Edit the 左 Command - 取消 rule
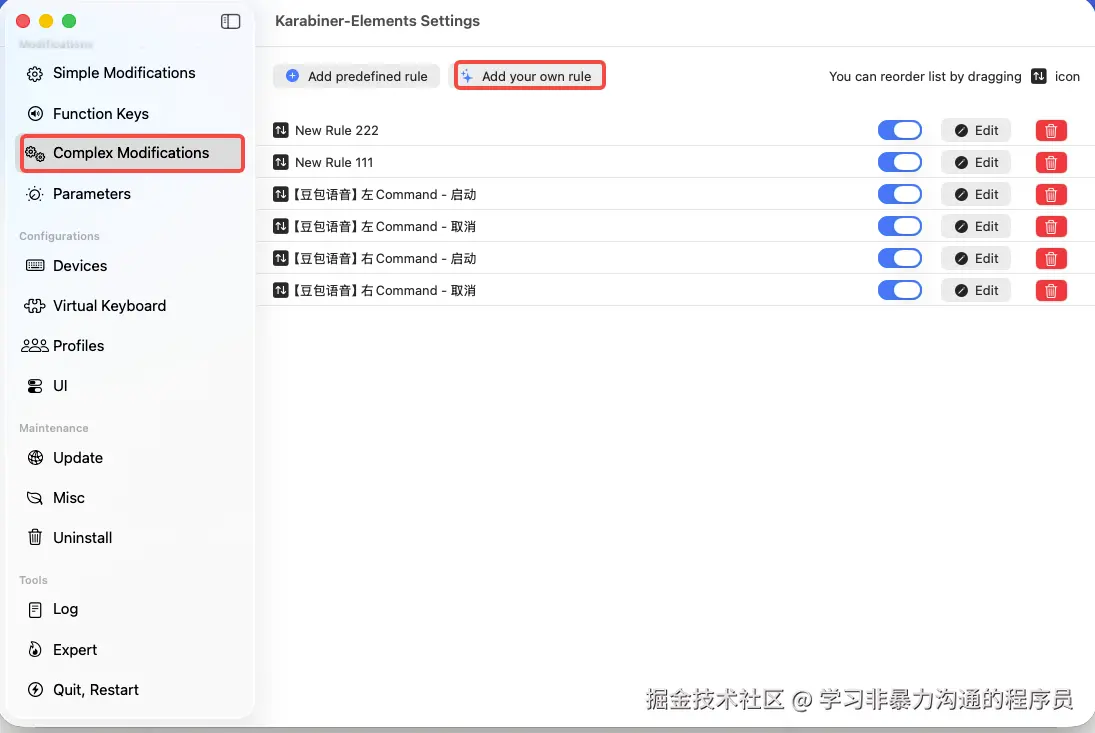The height and width of the screenshot is (733, 1095). 976,226
